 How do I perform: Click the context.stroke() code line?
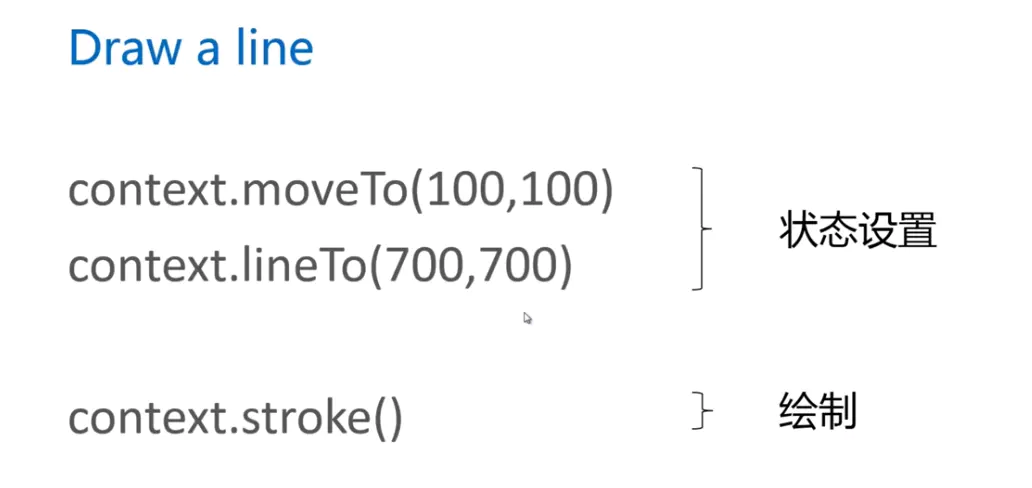pyautogui.click(x=235, y=418)
